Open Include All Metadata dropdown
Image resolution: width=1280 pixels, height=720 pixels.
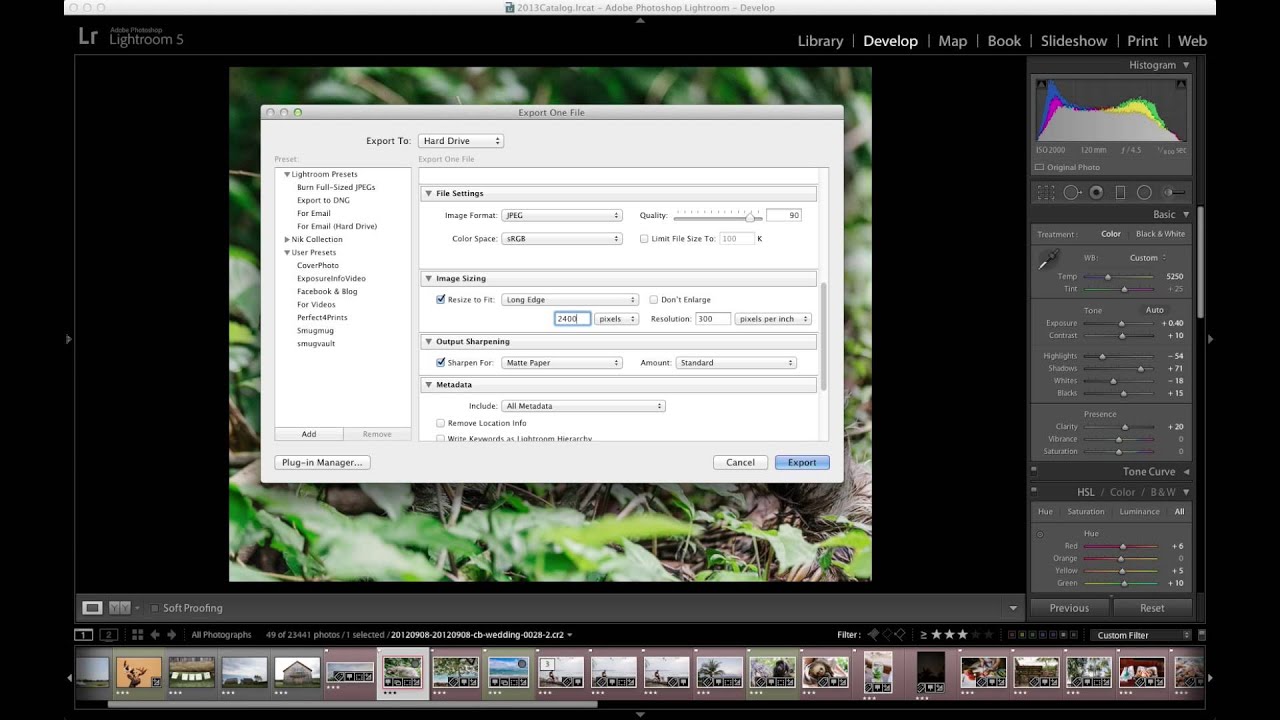click(x=584, y=406)
